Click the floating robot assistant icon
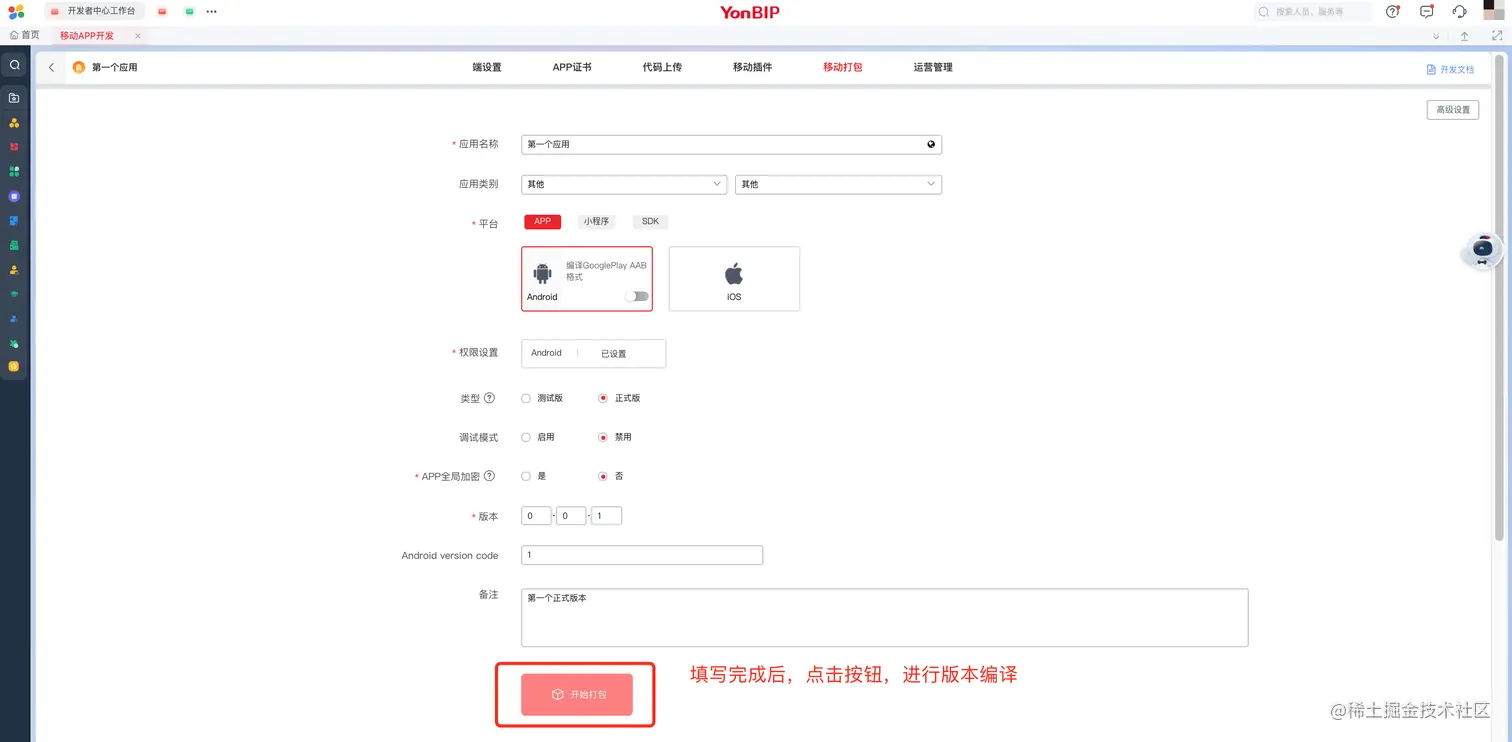This screenshot has width=1512, height=742. tap(1483, 249)
